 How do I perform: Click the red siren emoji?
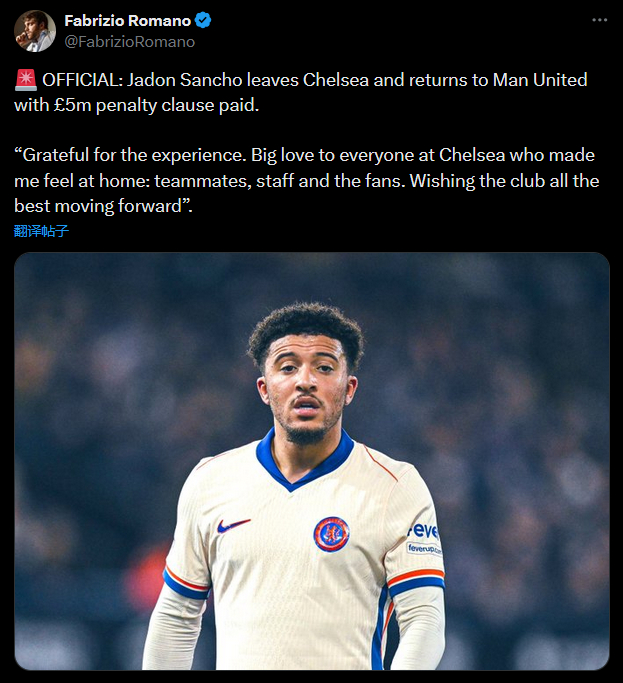25,80
